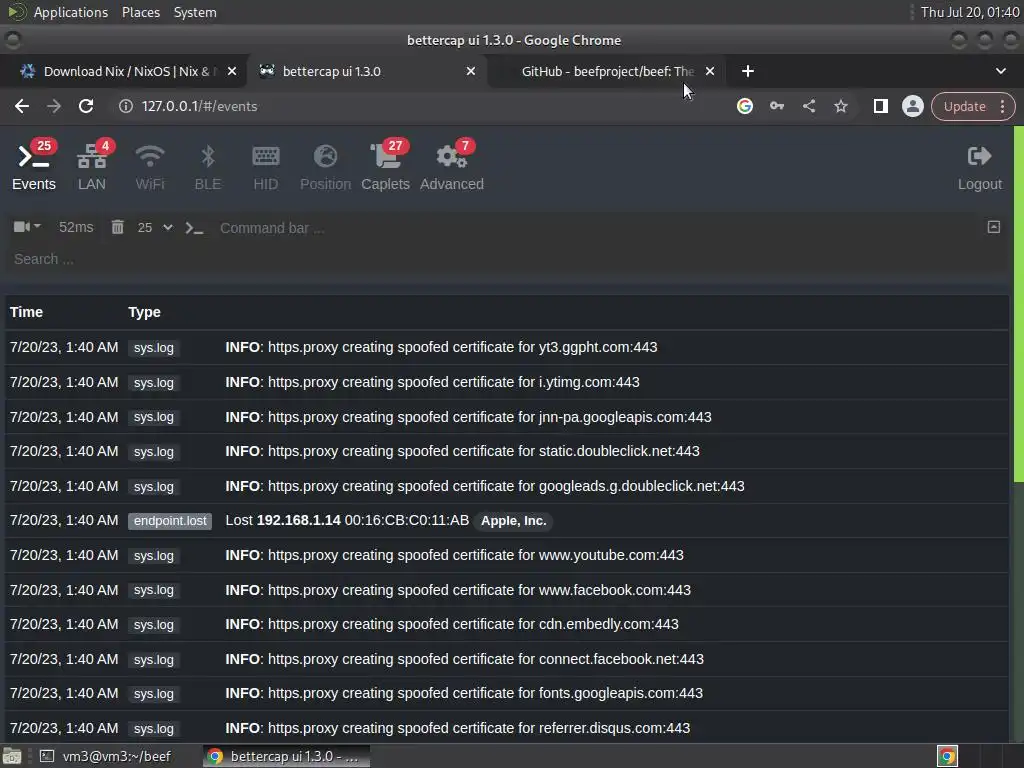This screenshot has height=768, width=1024.
Task: Select the connect.facebook.net:443 log row
Action: coord(507,659)
